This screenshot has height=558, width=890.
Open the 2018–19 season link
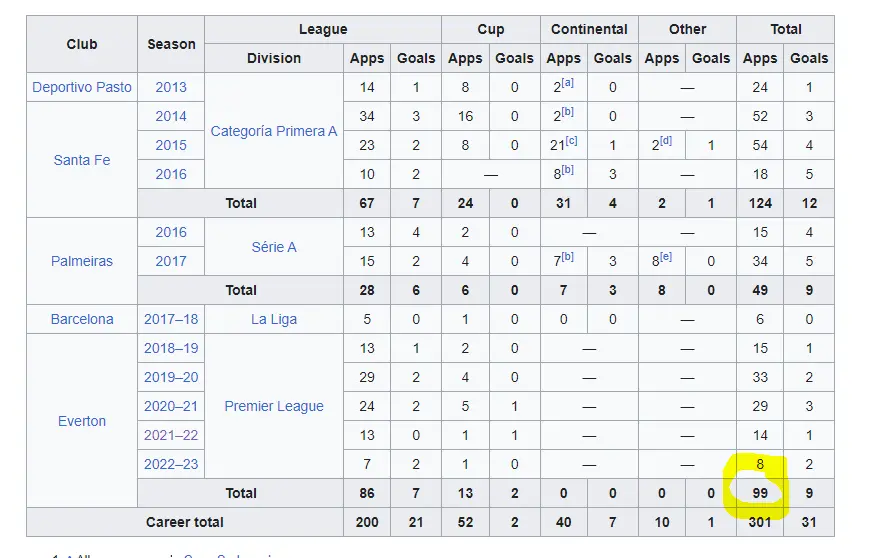click(x=171, y=349)
